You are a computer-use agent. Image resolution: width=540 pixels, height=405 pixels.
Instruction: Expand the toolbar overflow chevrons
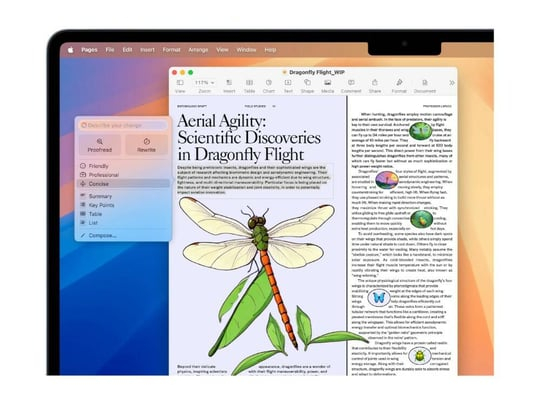point(452,83)
